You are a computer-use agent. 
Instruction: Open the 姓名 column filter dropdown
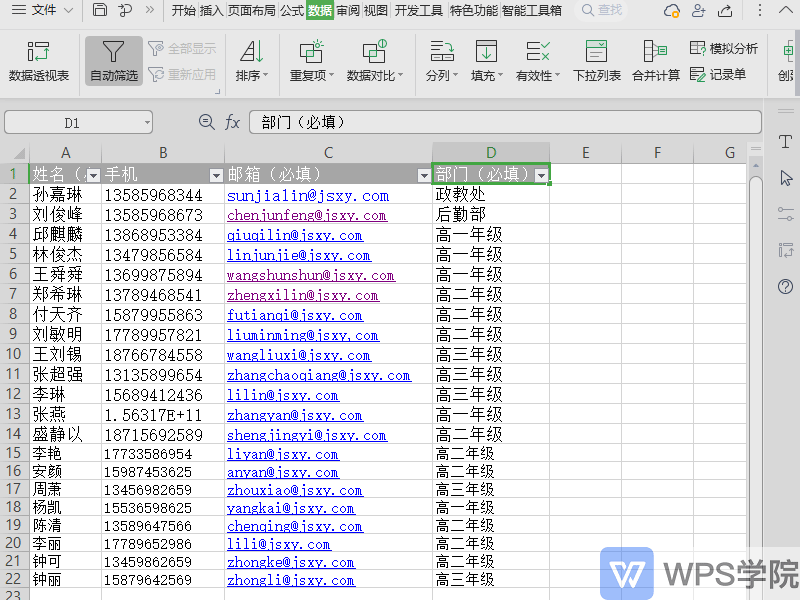click(93, 176)
